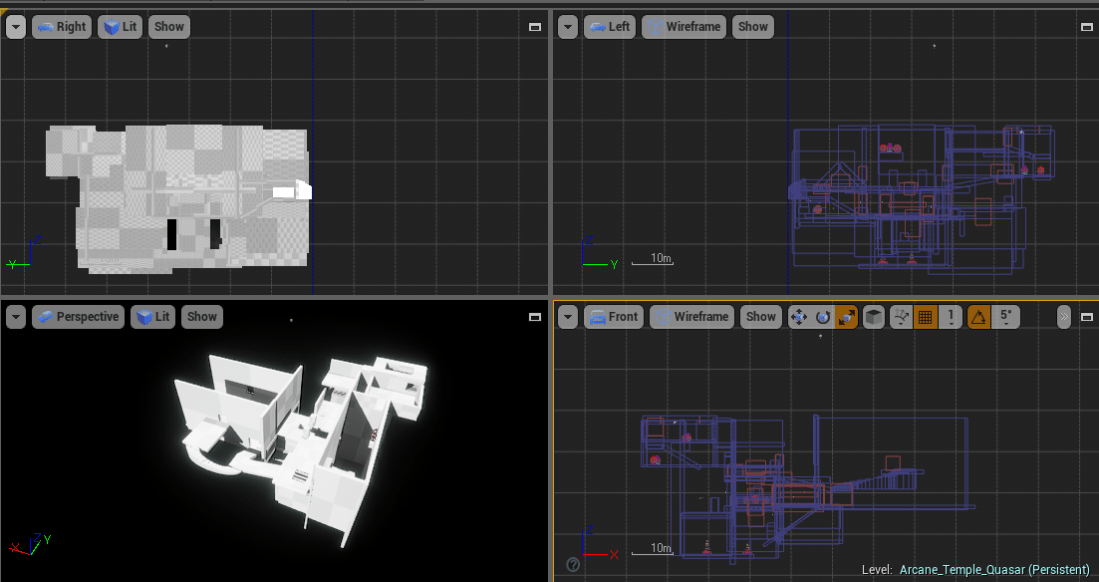Viewport: 1099px width, 582px height.
Task: Click the Show button in Perspective viewport
Action: [x=202, y=316]
